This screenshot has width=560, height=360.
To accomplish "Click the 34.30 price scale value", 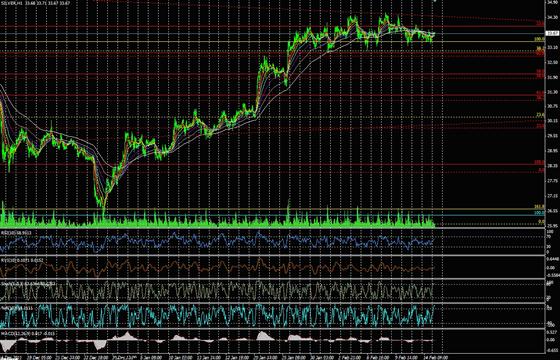I will 552,17.
